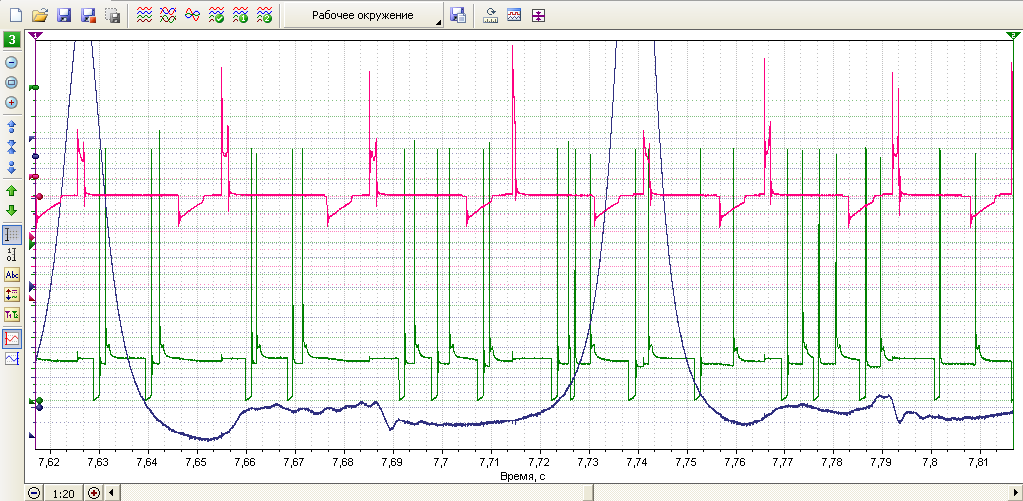Click the blue opposing double arrows icon
Screen dimensions: 1023x501
click(x=11, y=146)
